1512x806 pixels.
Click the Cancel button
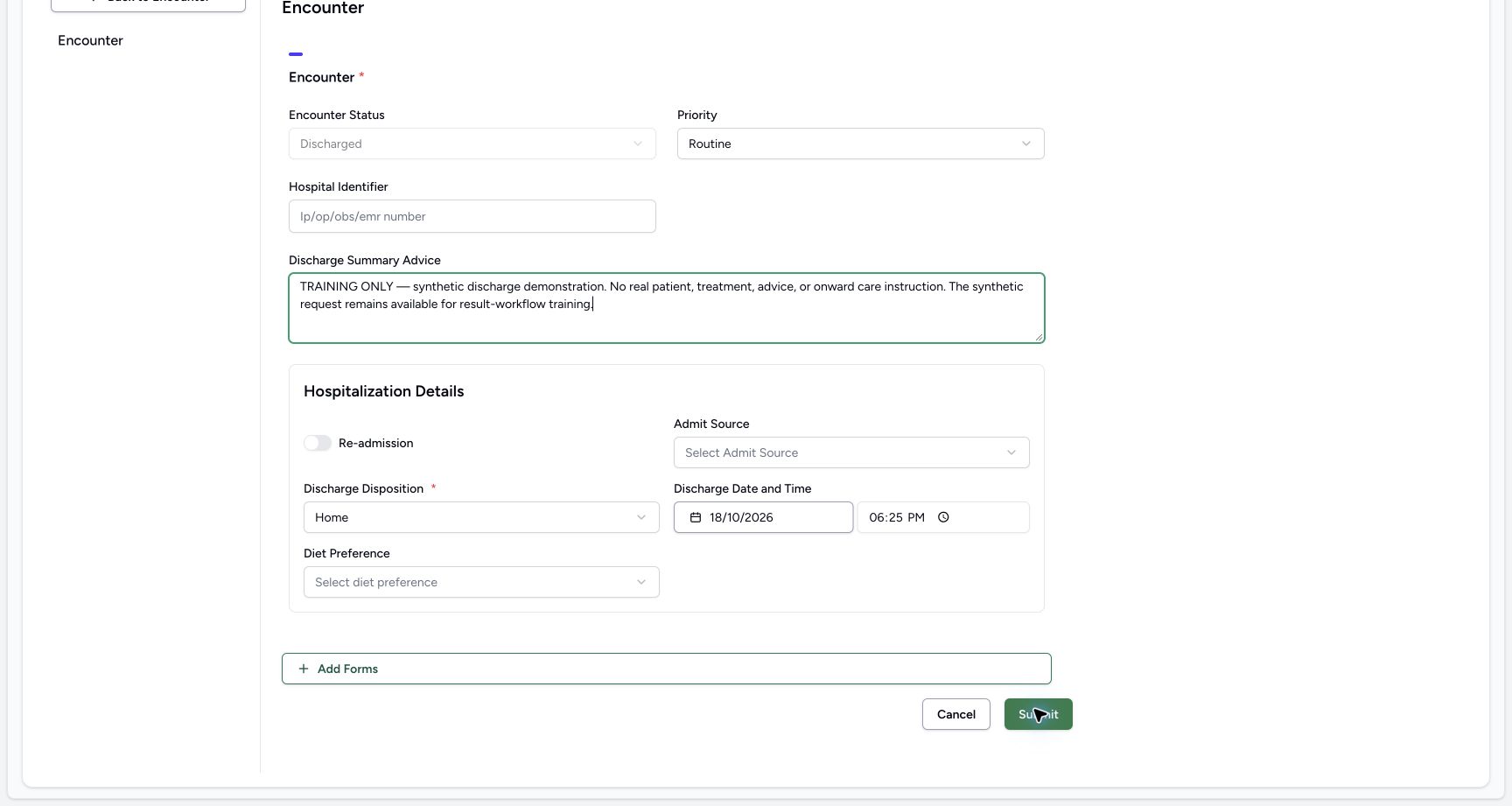pyautogui.click(x=956, y=714)
